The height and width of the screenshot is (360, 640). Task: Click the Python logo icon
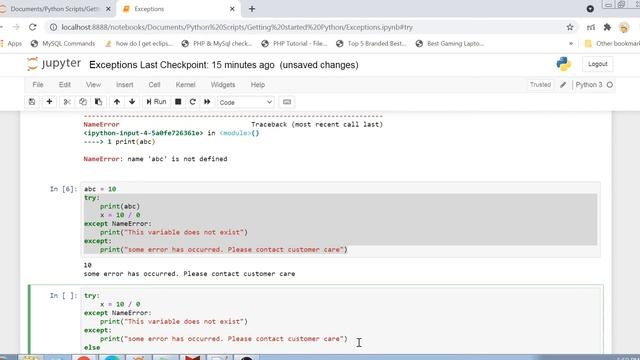pos(564,64)
